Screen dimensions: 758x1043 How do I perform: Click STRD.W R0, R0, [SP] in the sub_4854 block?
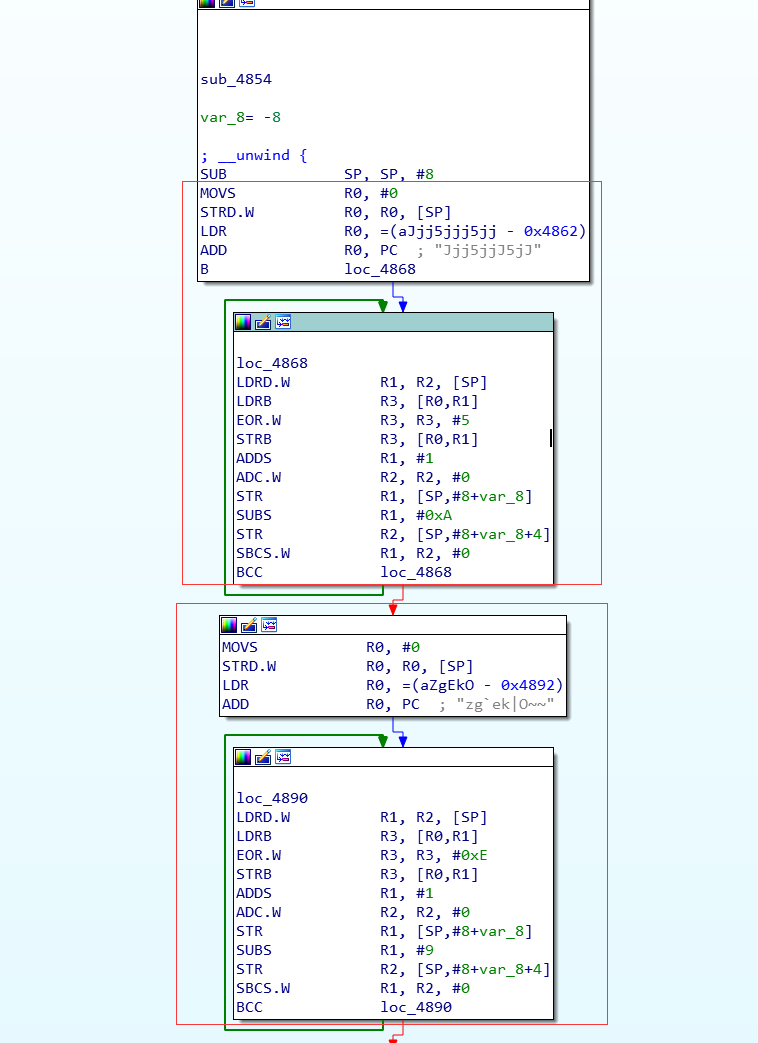point(326,212)
